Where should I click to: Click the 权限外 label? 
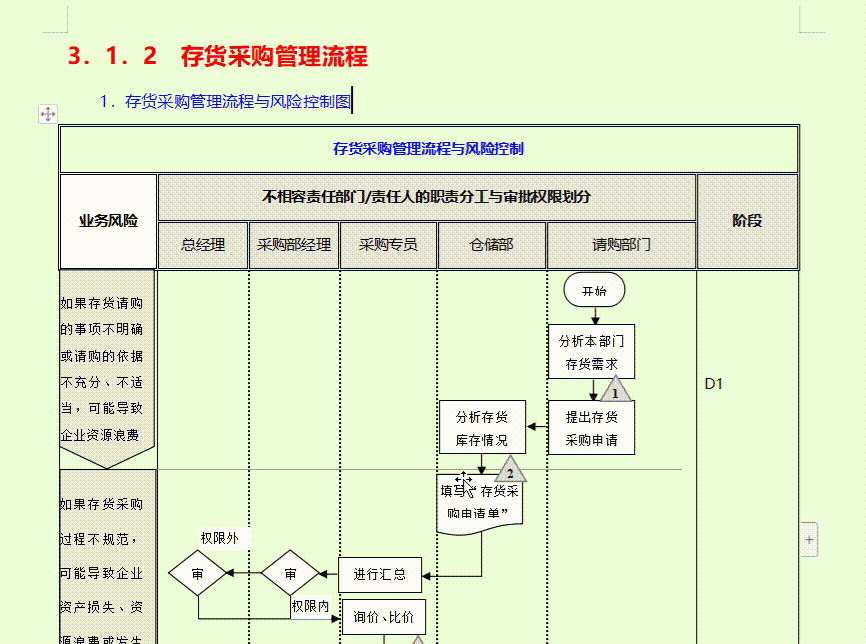pyautogui.click(x=220, y=538)
